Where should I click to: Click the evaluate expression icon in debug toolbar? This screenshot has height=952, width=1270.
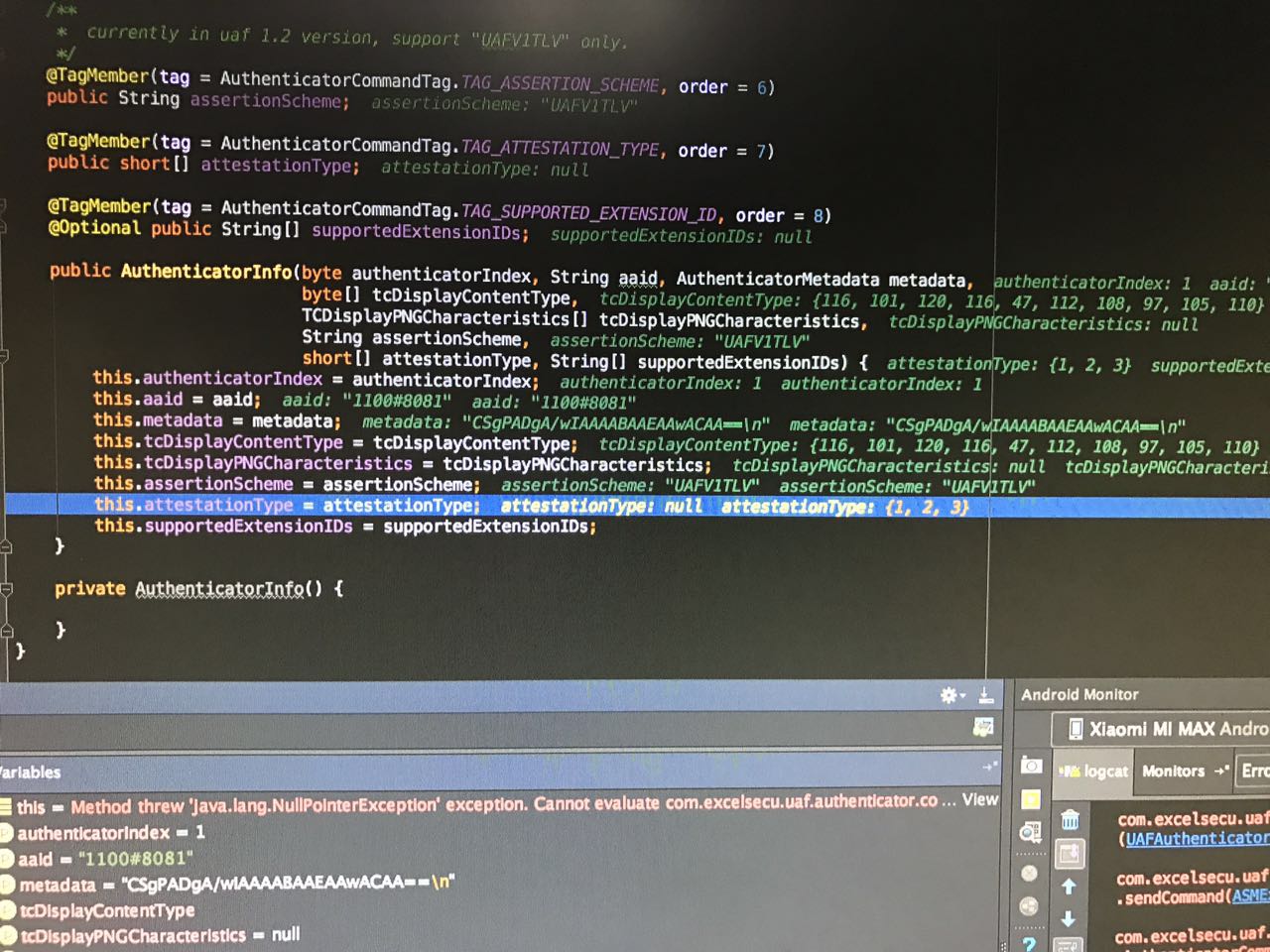(983, 729)
